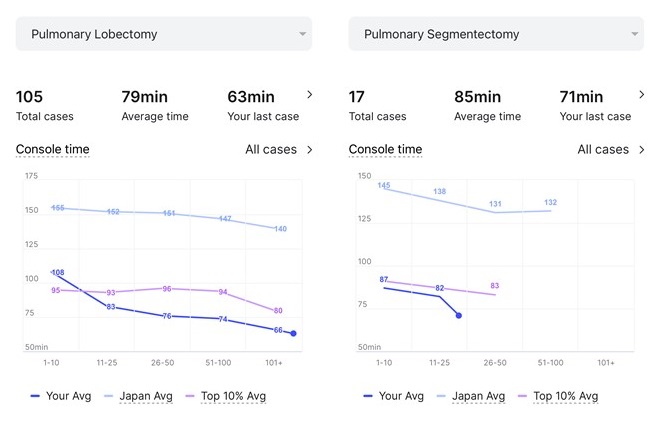Expand All cases filter in Segmentectomy panel

click(611, 150)
